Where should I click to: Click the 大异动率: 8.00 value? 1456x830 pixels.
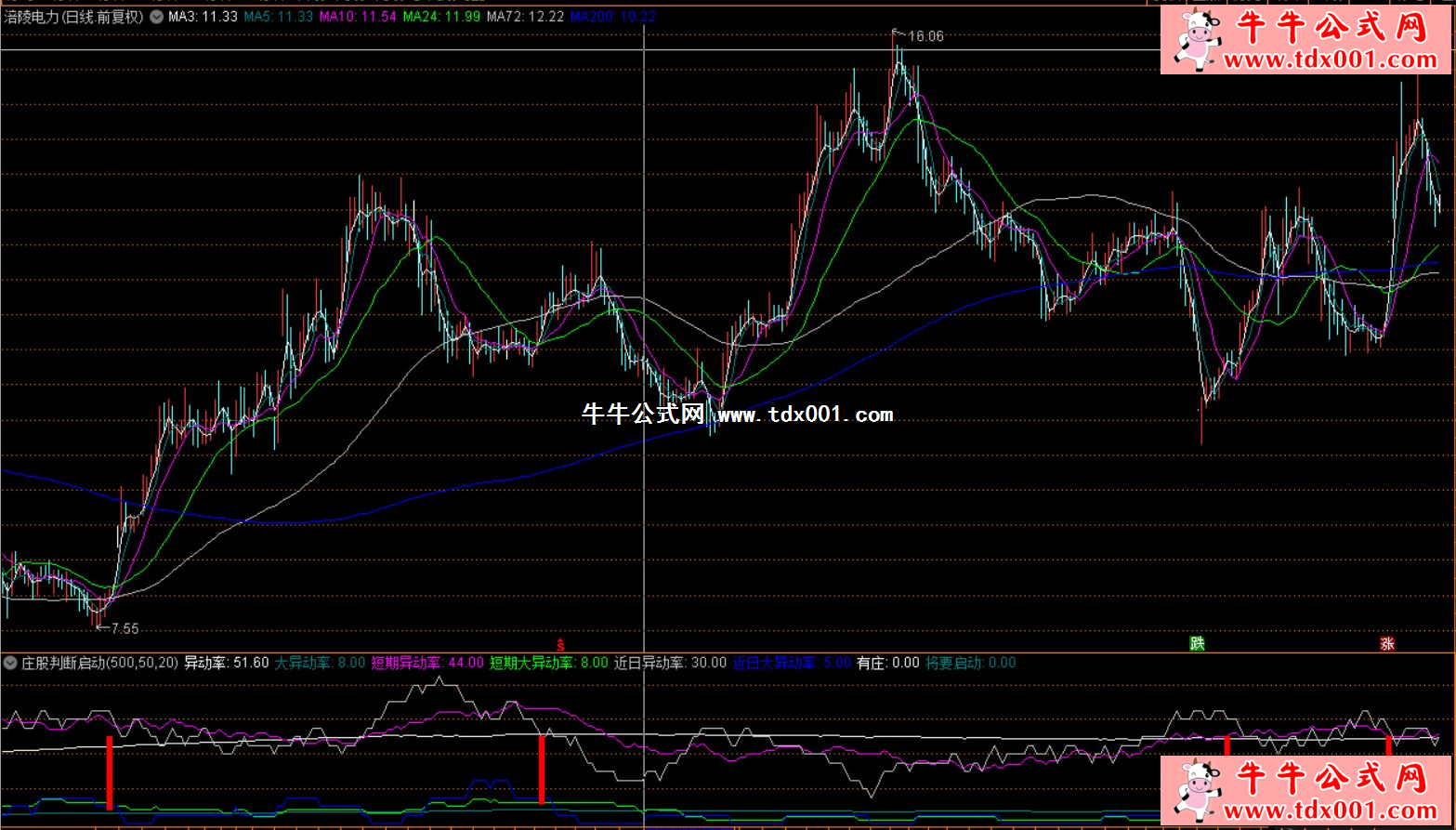[x=321, y=663]
